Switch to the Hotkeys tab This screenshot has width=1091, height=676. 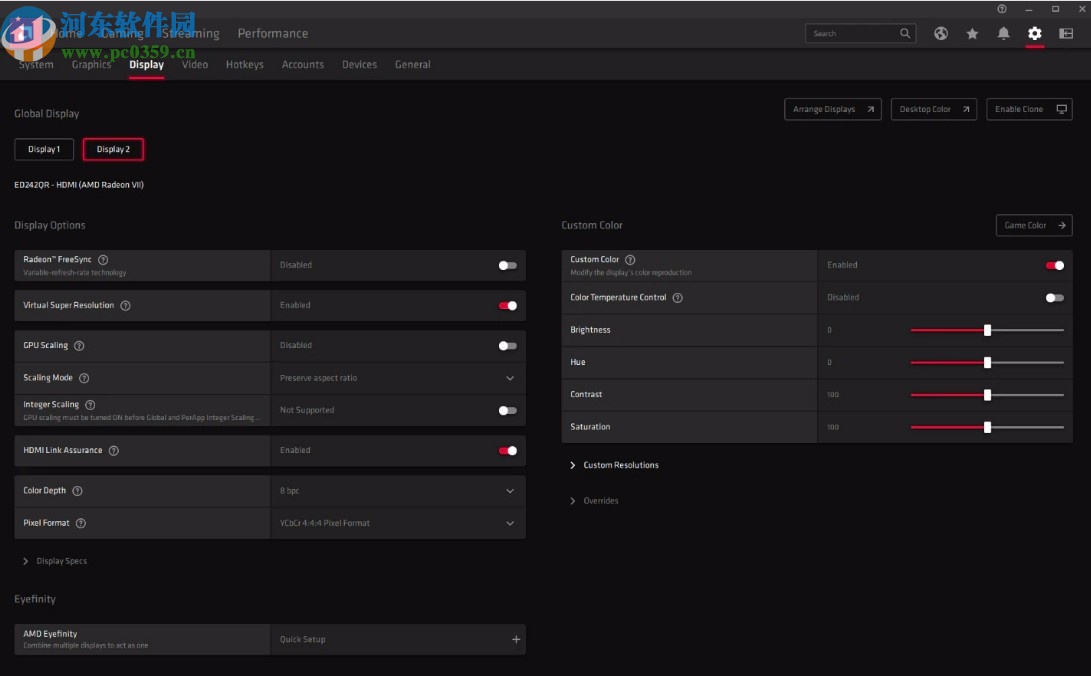pyautogui.click(x=244, y=64)
